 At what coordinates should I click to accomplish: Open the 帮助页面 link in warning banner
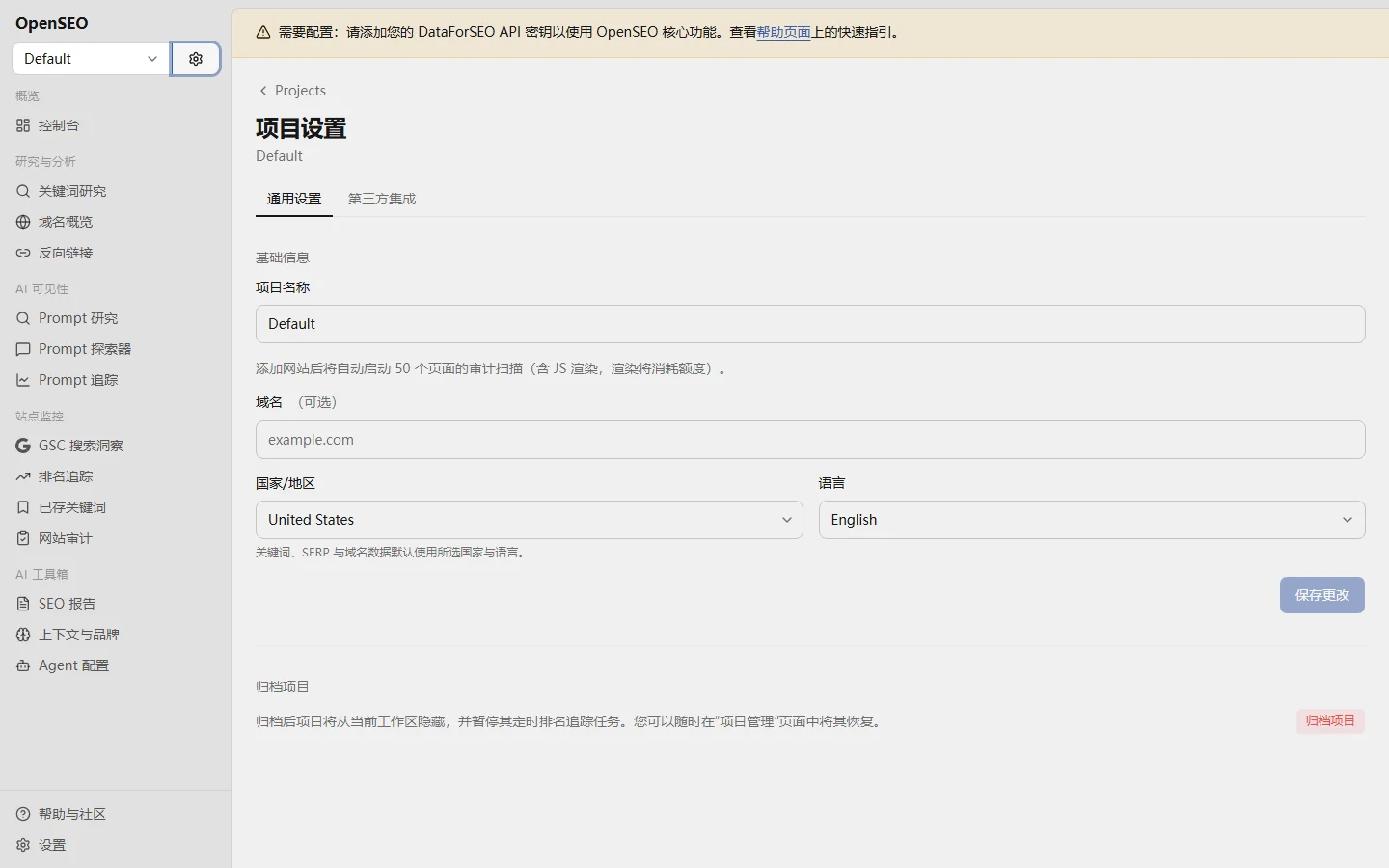pyautogui.click(x=783, y=32)
